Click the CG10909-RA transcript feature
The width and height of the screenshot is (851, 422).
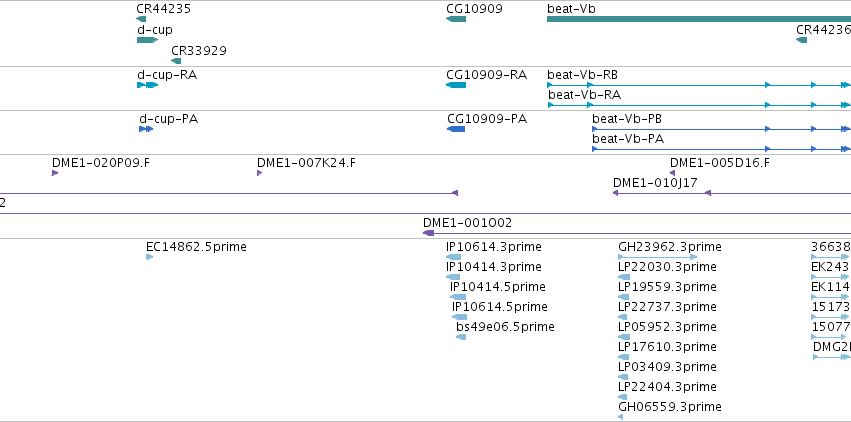click(x=456, y=85)
